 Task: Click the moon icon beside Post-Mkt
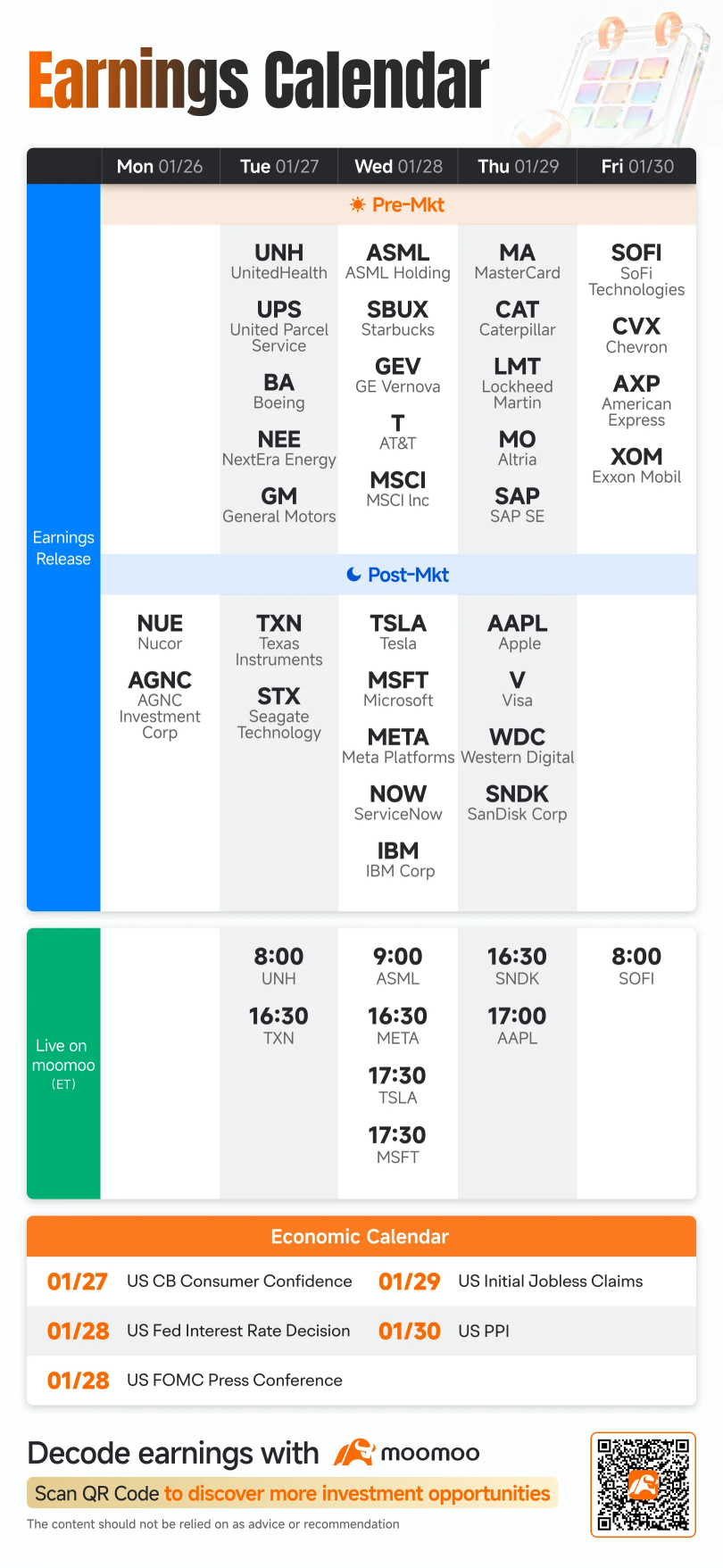[x=354, y=575]
